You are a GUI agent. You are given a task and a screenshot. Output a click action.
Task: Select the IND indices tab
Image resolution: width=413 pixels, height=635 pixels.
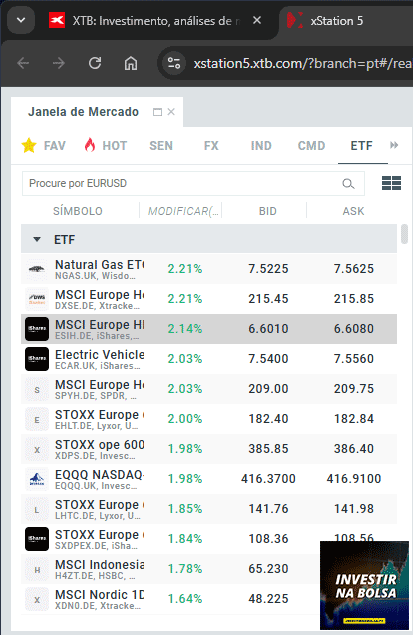tap(261, 145)
